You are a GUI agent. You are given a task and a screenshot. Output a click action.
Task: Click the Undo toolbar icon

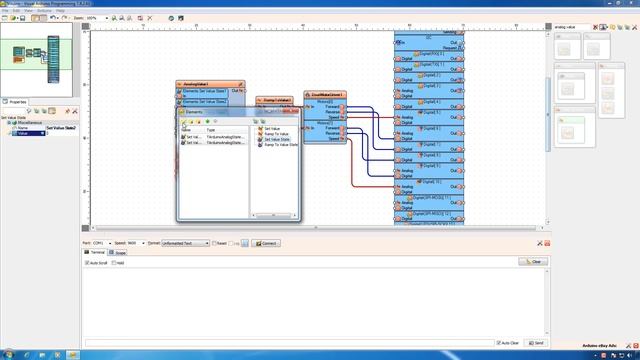pyautogui.click(x=52, y=18)
